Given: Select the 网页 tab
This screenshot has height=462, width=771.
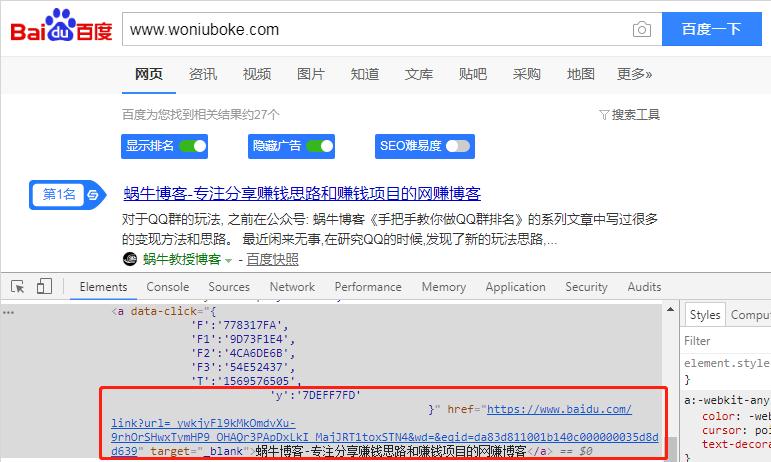Looking at the screenshot, I should coord(148,74).
